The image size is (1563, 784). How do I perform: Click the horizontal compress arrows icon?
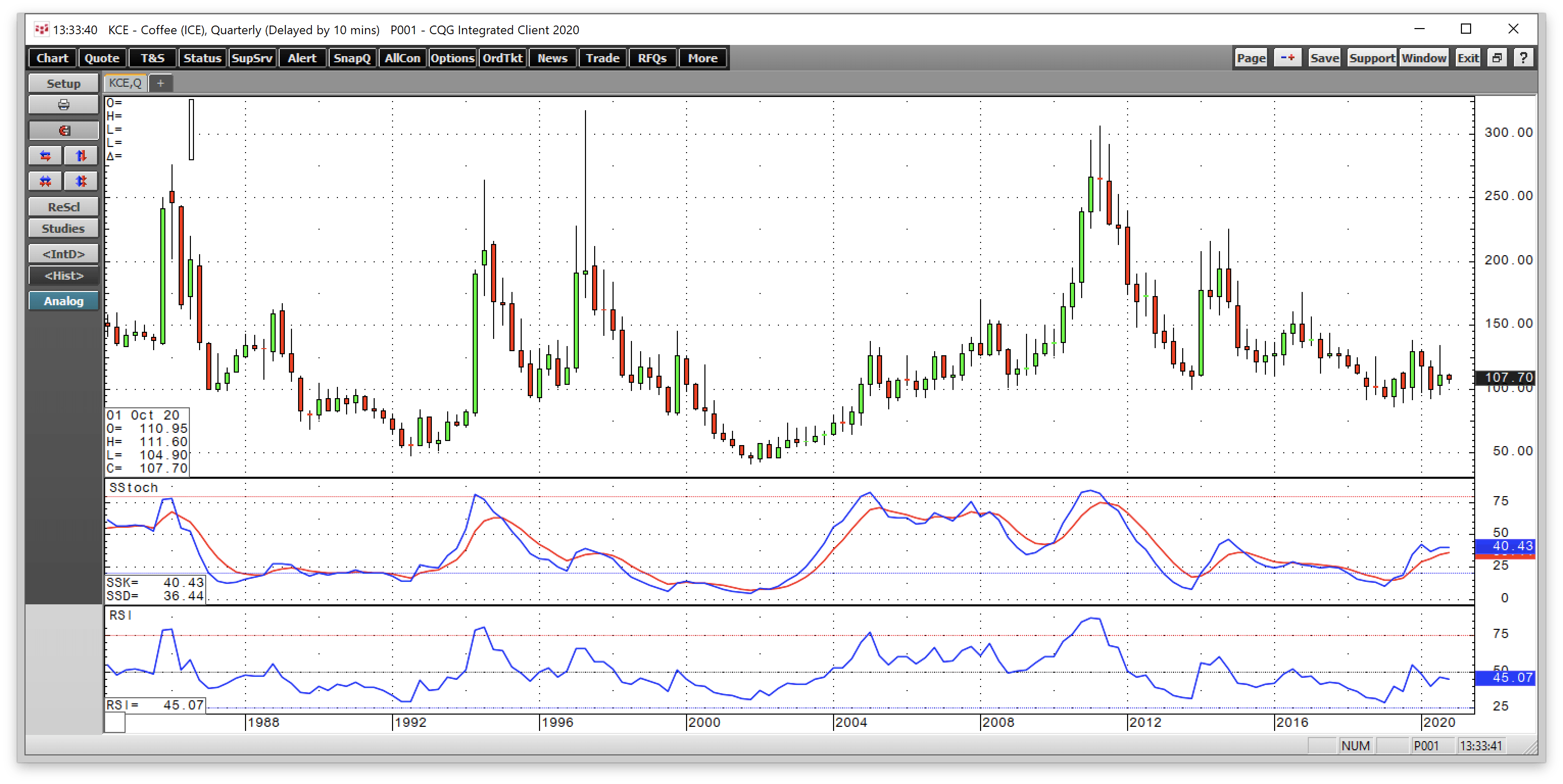[45, 181]
